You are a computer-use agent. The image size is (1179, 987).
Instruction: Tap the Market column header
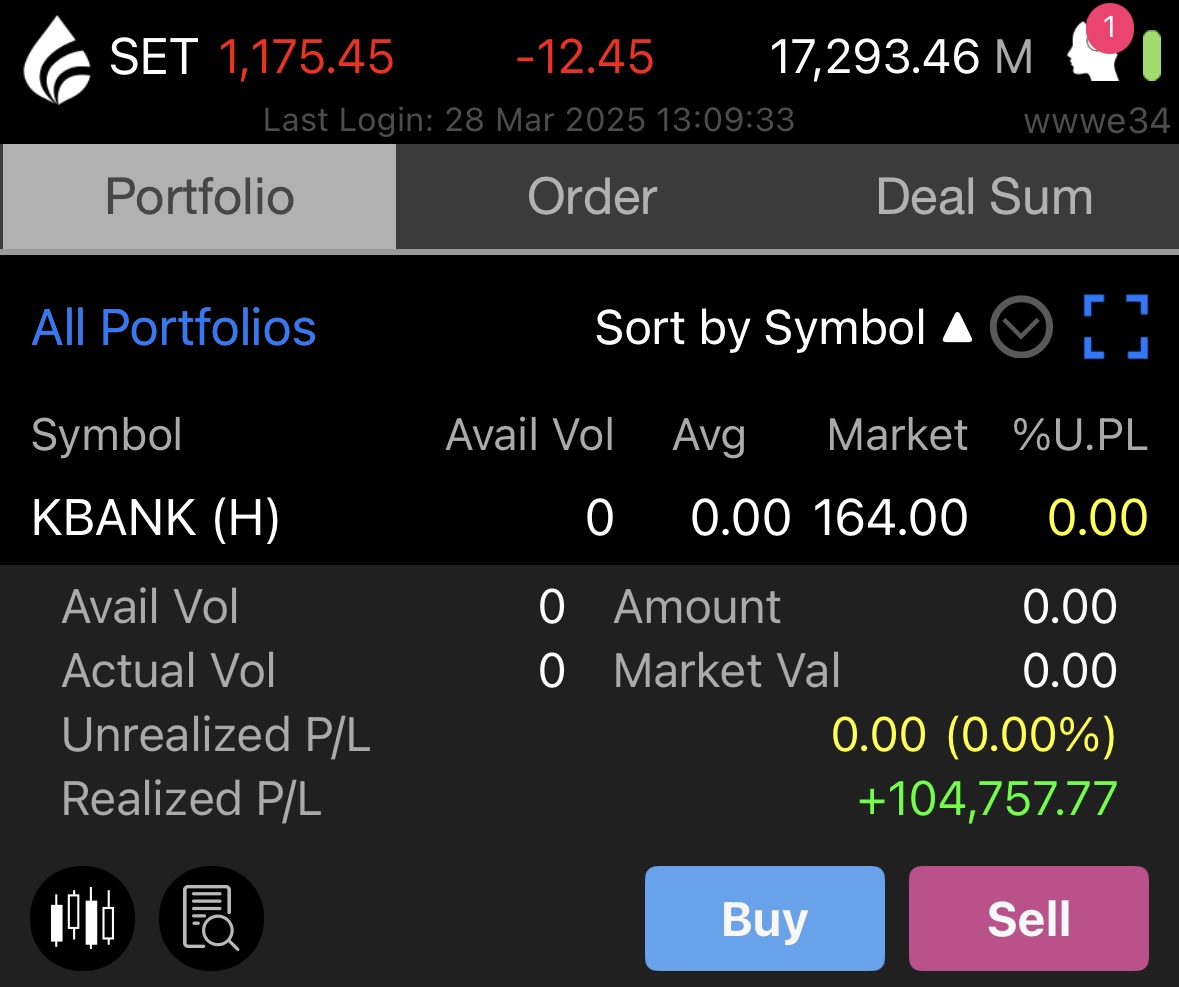[897, 434]
